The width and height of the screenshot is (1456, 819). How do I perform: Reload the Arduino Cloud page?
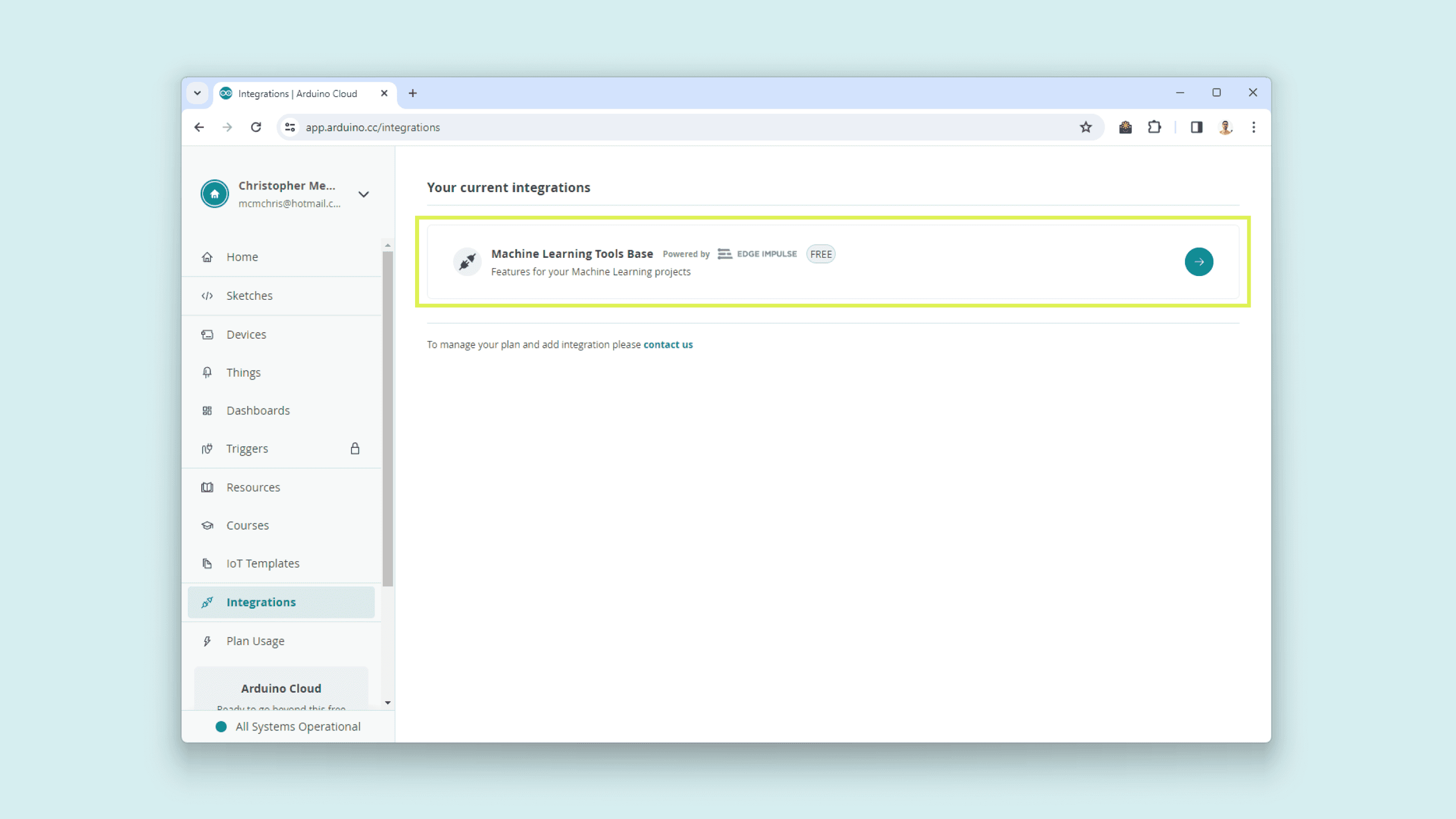pyautogui.click(x=256, y=127)
